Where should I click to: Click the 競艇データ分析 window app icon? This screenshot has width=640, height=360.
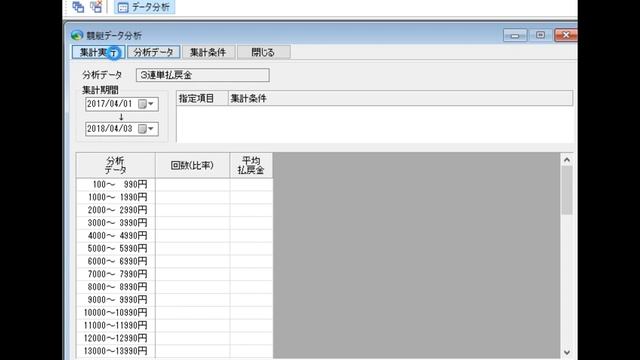77,36
